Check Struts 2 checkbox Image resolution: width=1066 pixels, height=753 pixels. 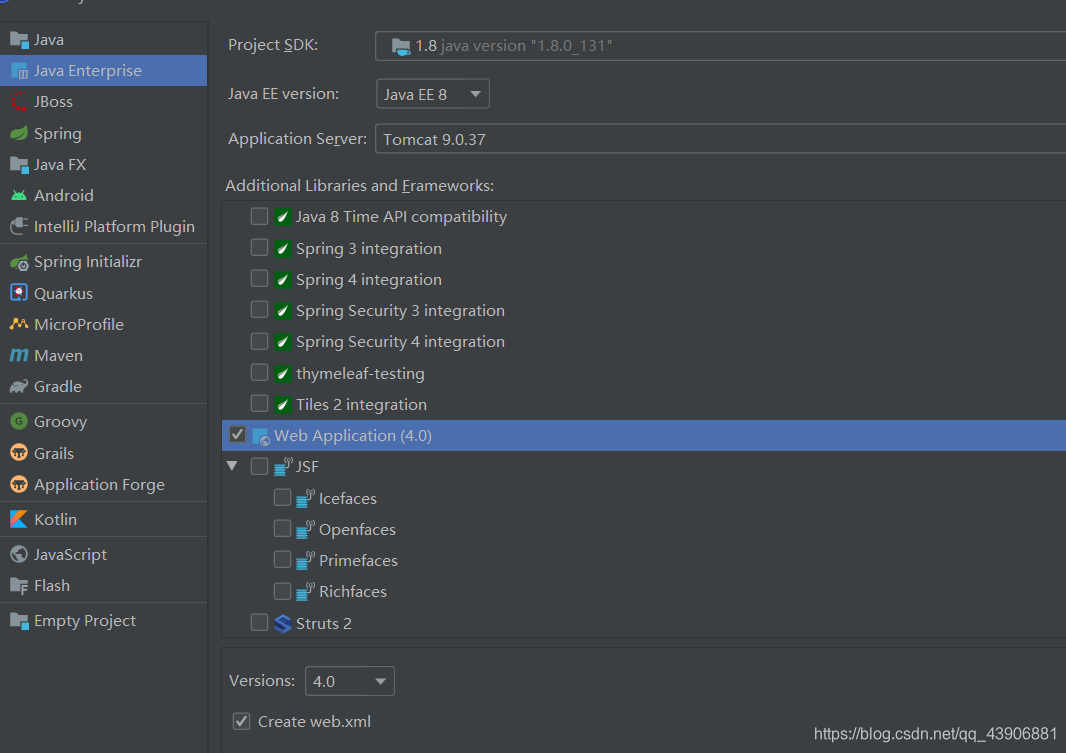pos(259,622)
